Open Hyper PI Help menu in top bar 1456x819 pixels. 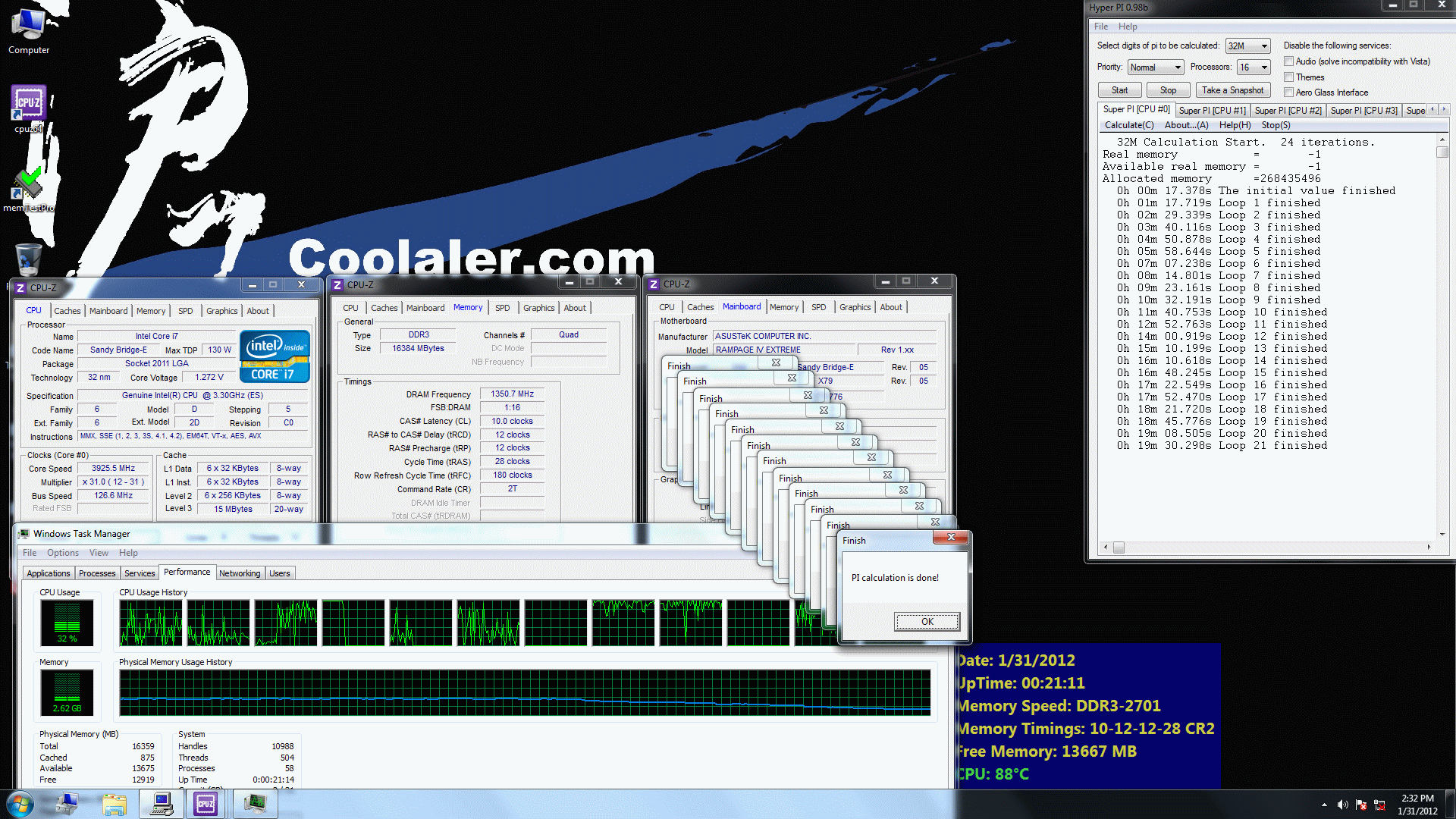click(1128, 27)
